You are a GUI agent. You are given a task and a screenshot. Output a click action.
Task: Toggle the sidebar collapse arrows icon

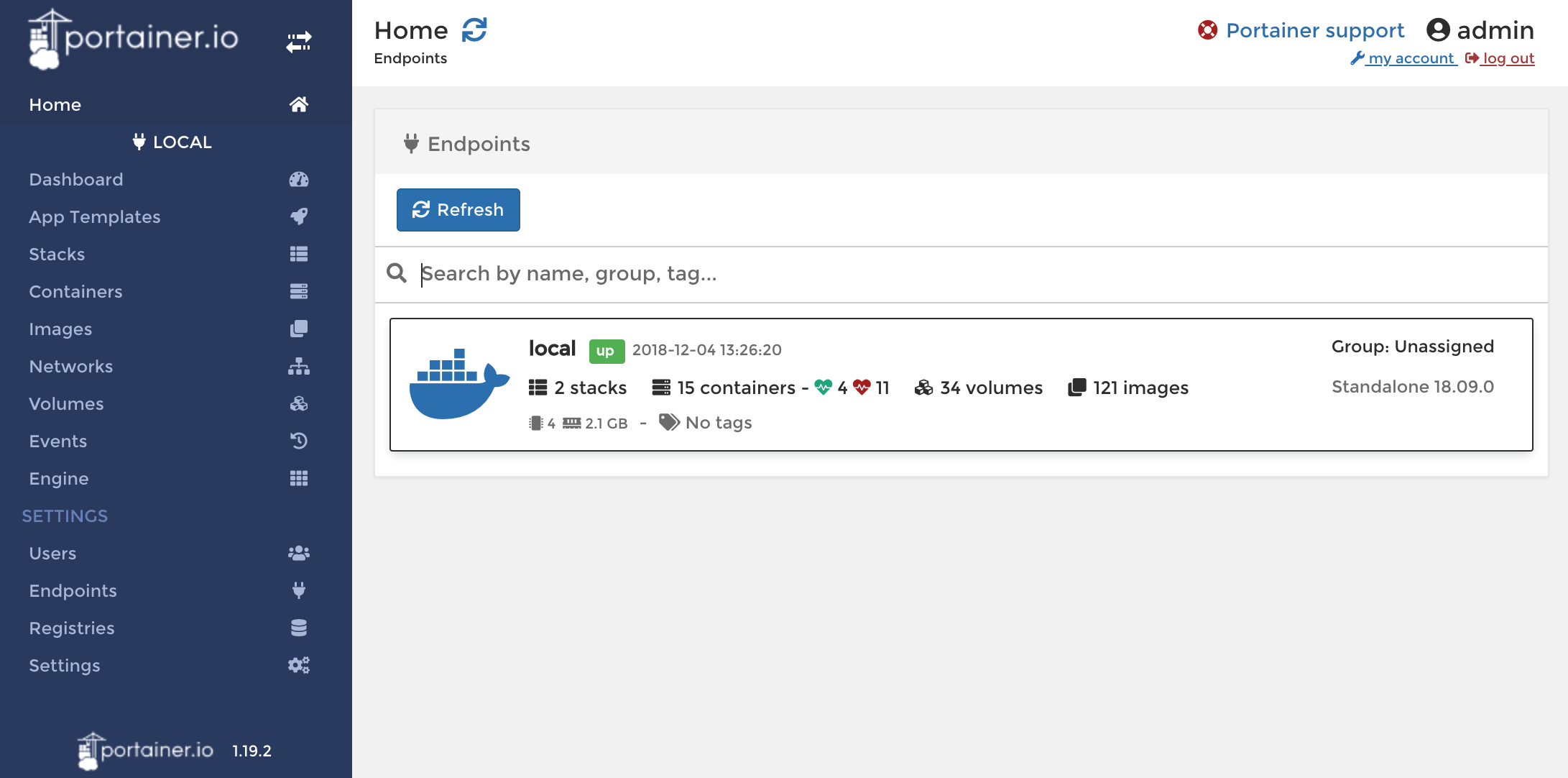click(x=298, y=42)
